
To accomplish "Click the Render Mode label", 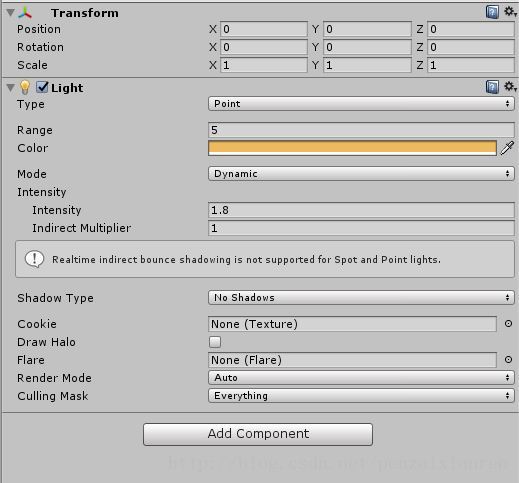I will (54, 378).
